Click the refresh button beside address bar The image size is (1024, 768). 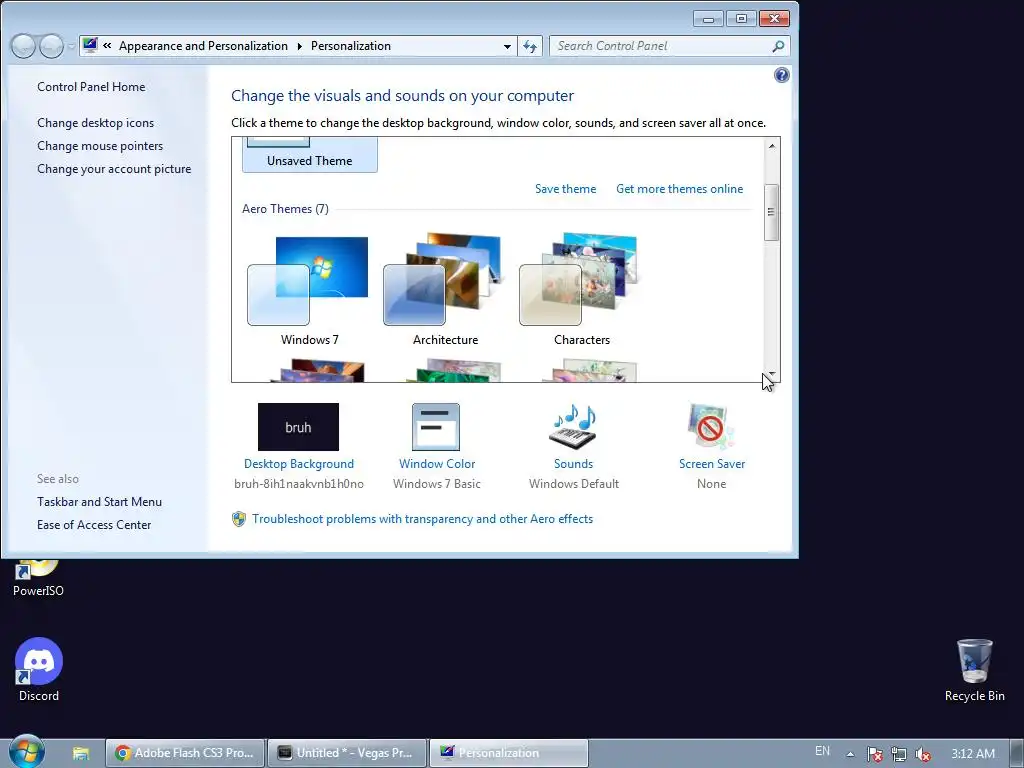[x=530, y=46]
